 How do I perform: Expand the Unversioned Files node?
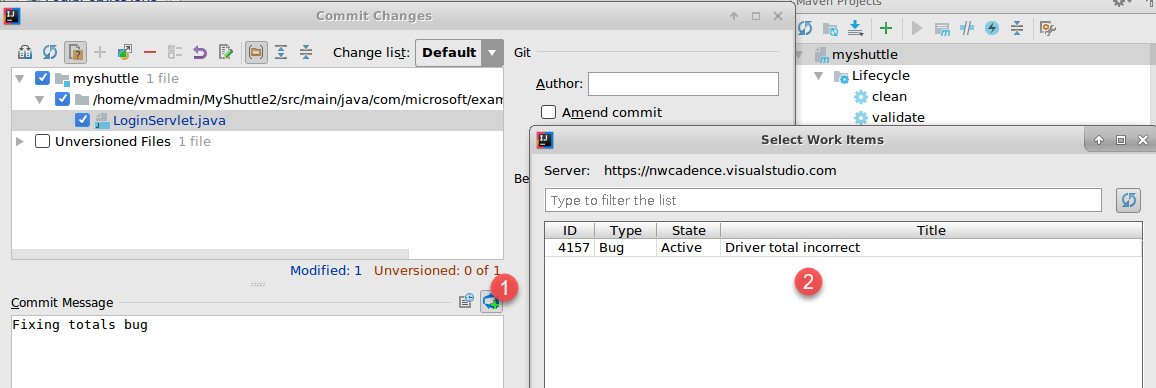(x=20, y=141)
